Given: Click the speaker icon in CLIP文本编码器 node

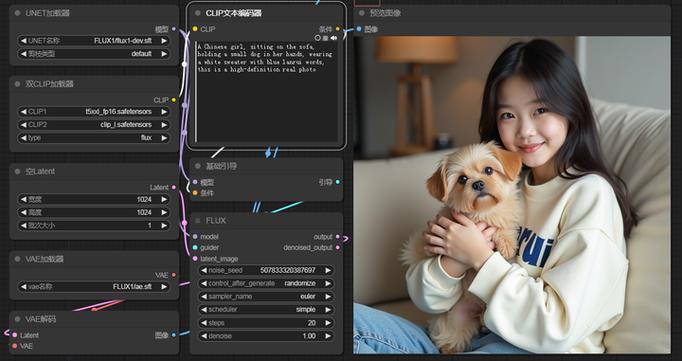Looking at the screenshot, I should tap(334, 38).
